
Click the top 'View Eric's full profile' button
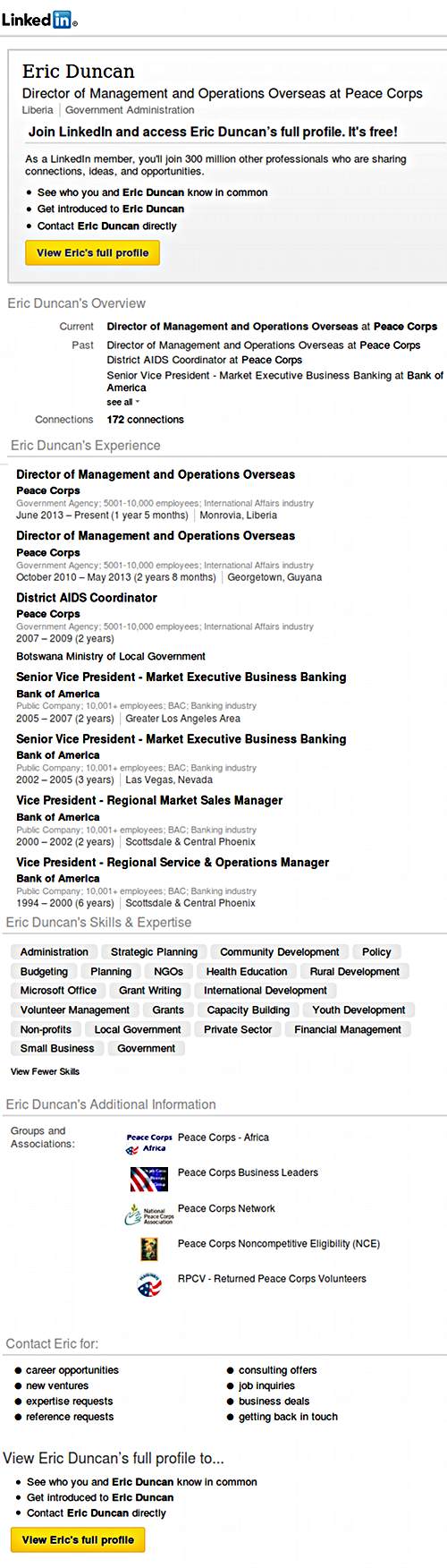[93, 253]
